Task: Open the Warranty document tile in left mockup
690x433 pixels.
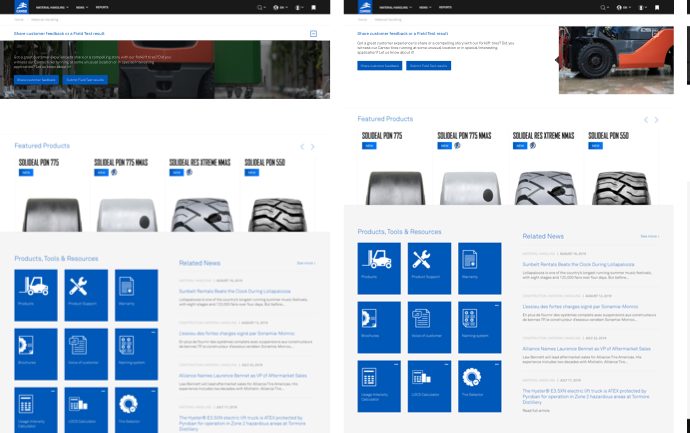Action: pyautogui.click(x=136, y=295)
